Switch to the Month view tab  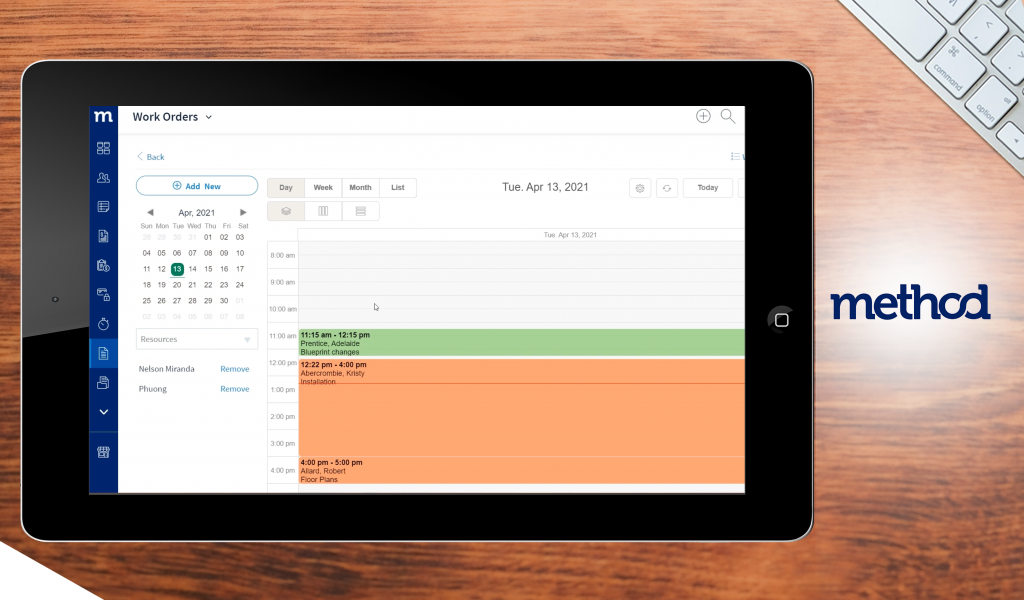tap(360, 188)
